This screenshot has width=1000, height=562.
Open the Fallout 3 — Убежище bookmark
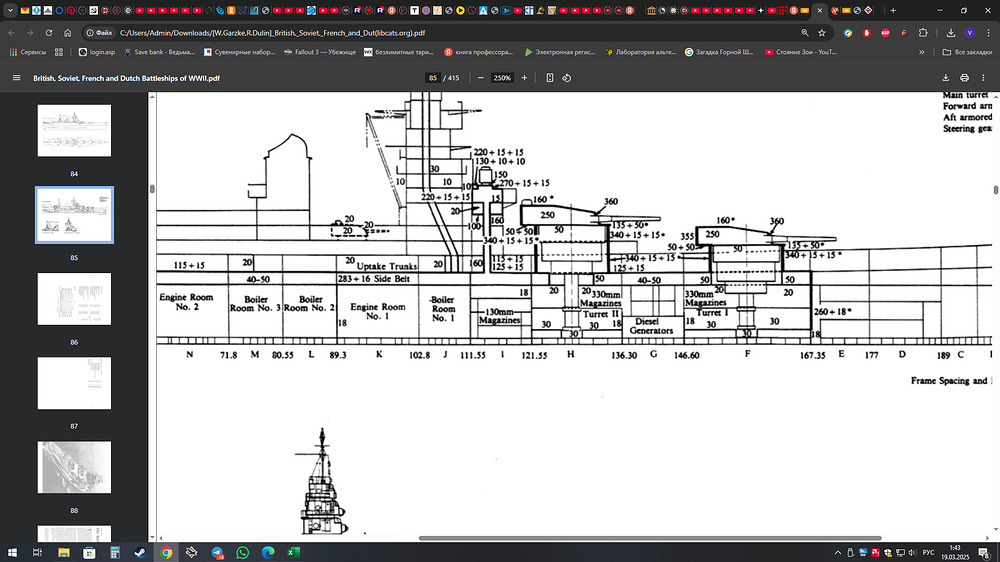pyautogui.click(x=316, y=51)
